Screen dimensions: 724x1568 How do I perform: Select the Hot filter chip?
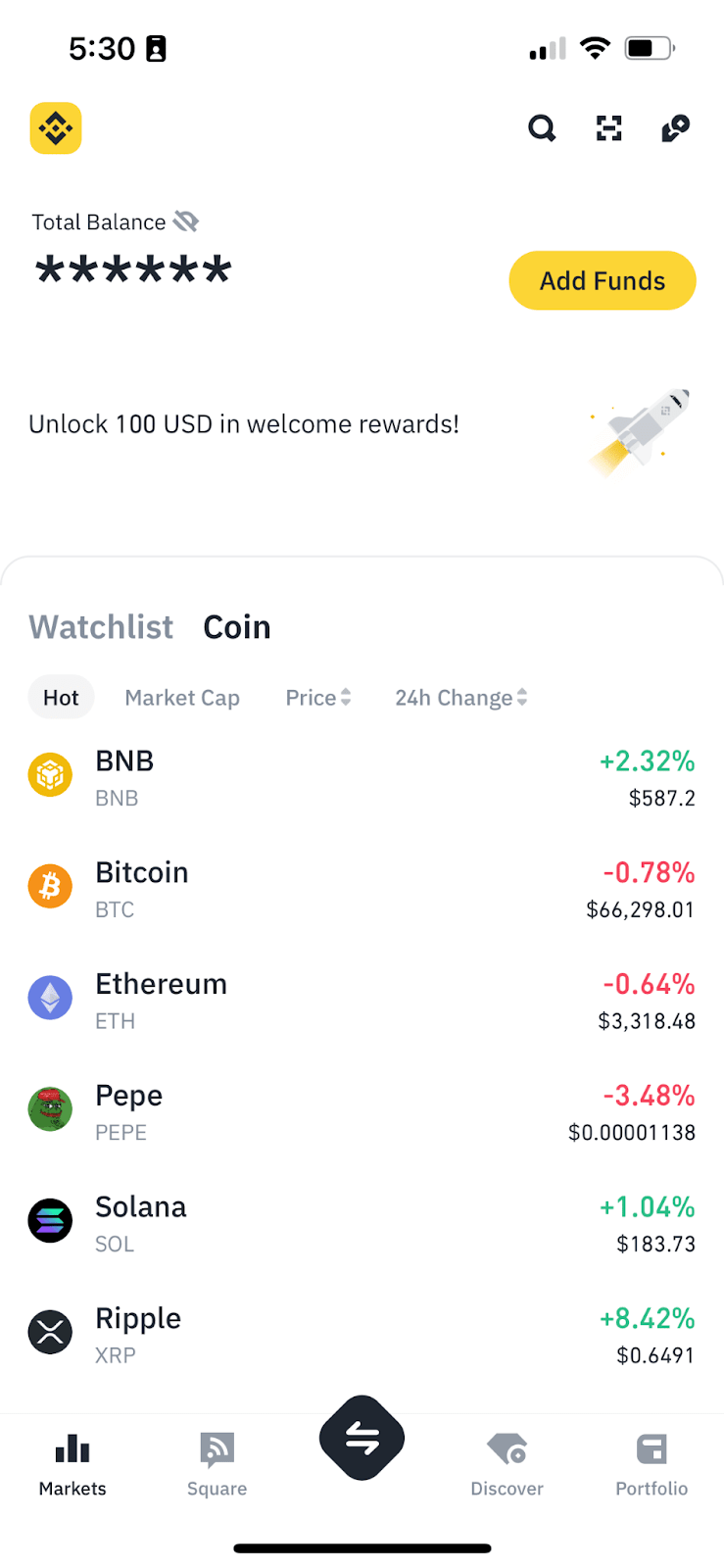click(61, 698)
